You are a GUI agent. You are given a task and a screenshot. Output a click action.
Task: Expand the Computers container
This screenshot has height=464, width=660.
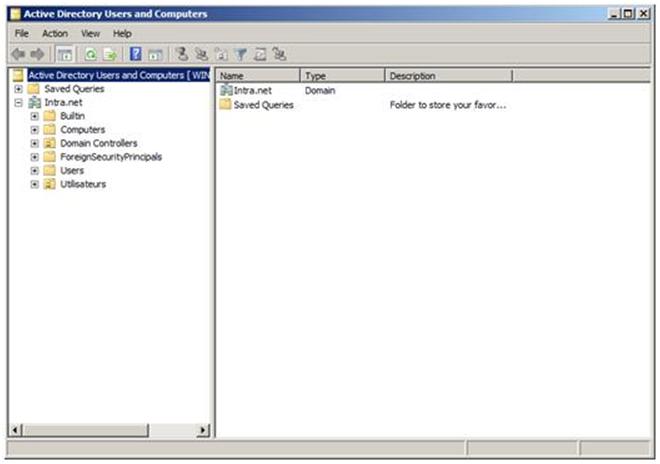35,130
